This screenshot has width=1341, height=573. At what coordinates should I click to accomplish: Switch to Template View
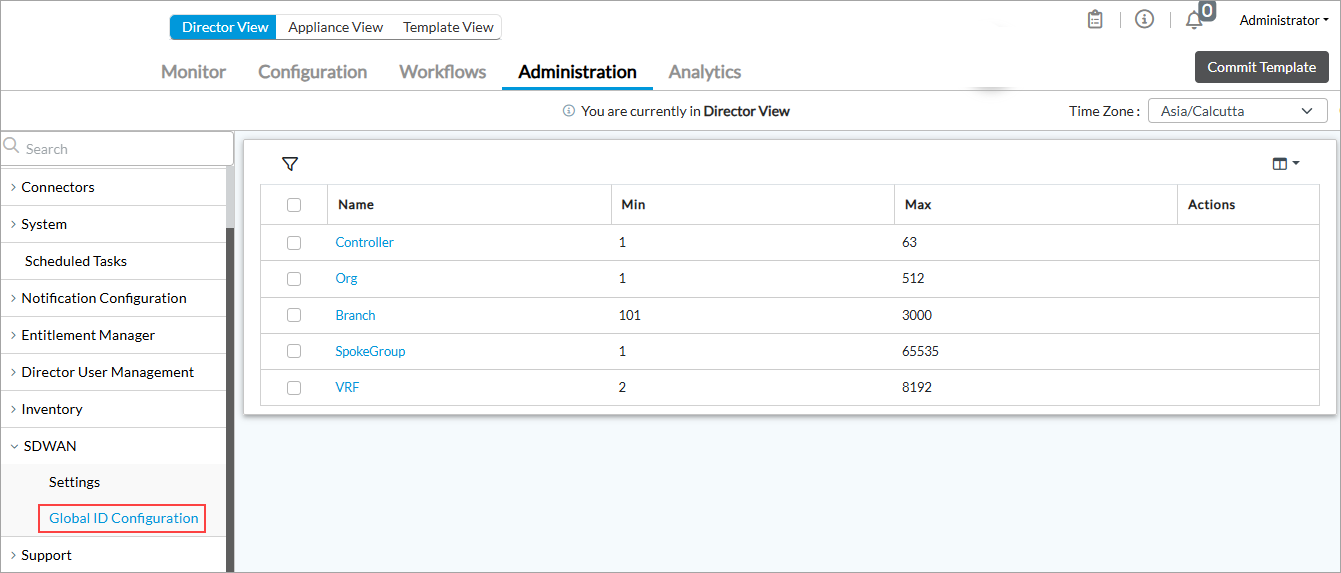coord(448,27)
